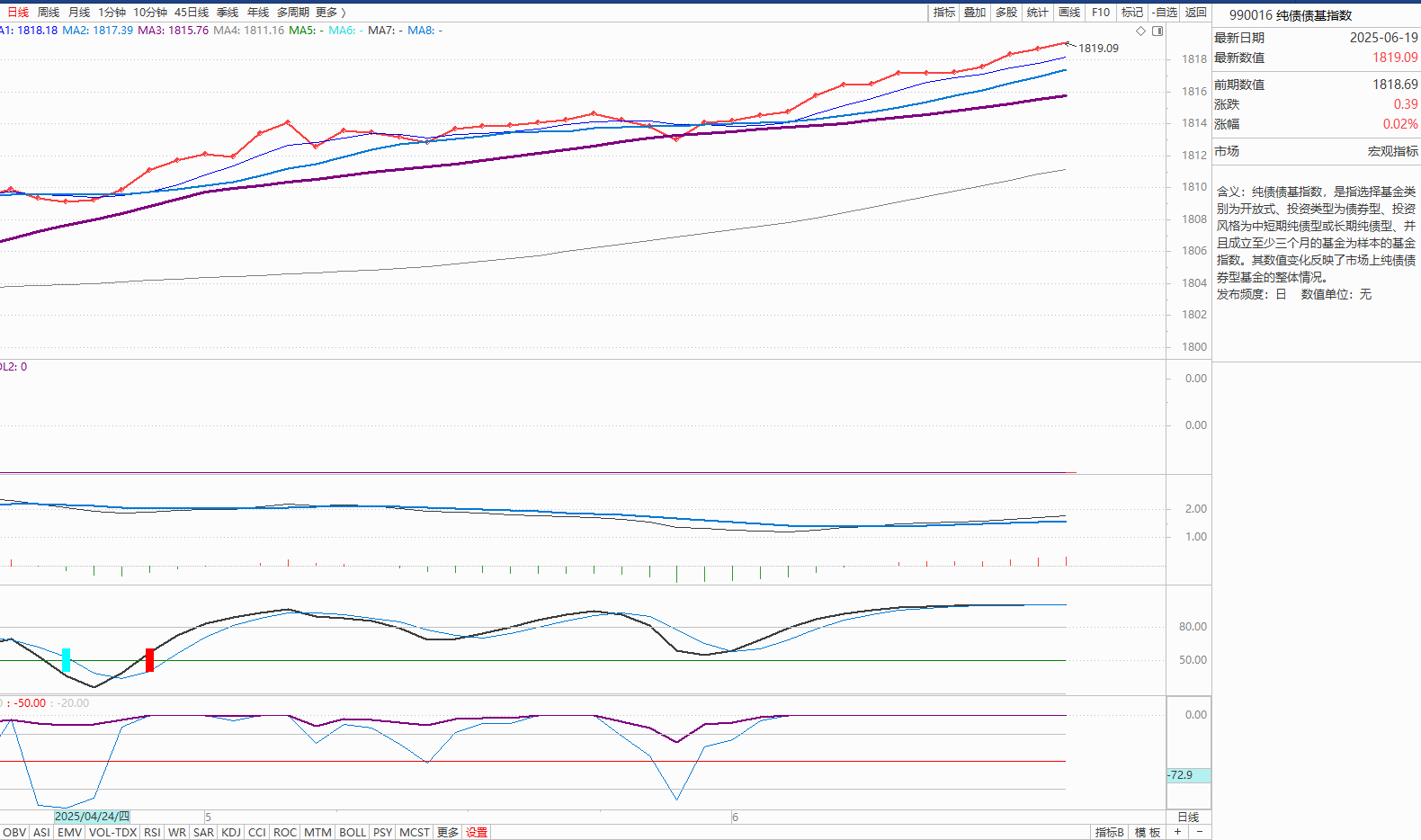Click the diamond marker icon above the chart
The image size is (1421, 840).
(1140, 31)
